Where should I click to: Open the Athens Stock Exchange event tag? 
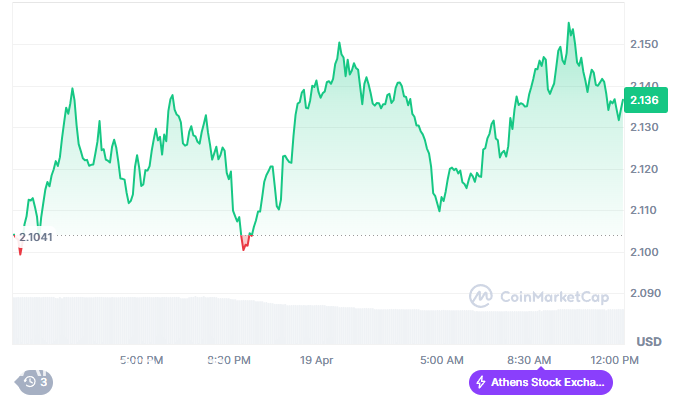tap(541, 382)
